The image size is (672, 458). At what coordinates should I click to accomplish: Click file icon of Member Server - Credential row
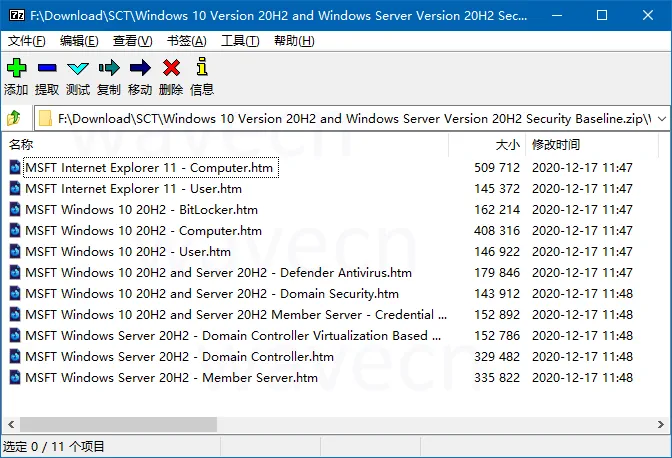(x=15, y=314)
